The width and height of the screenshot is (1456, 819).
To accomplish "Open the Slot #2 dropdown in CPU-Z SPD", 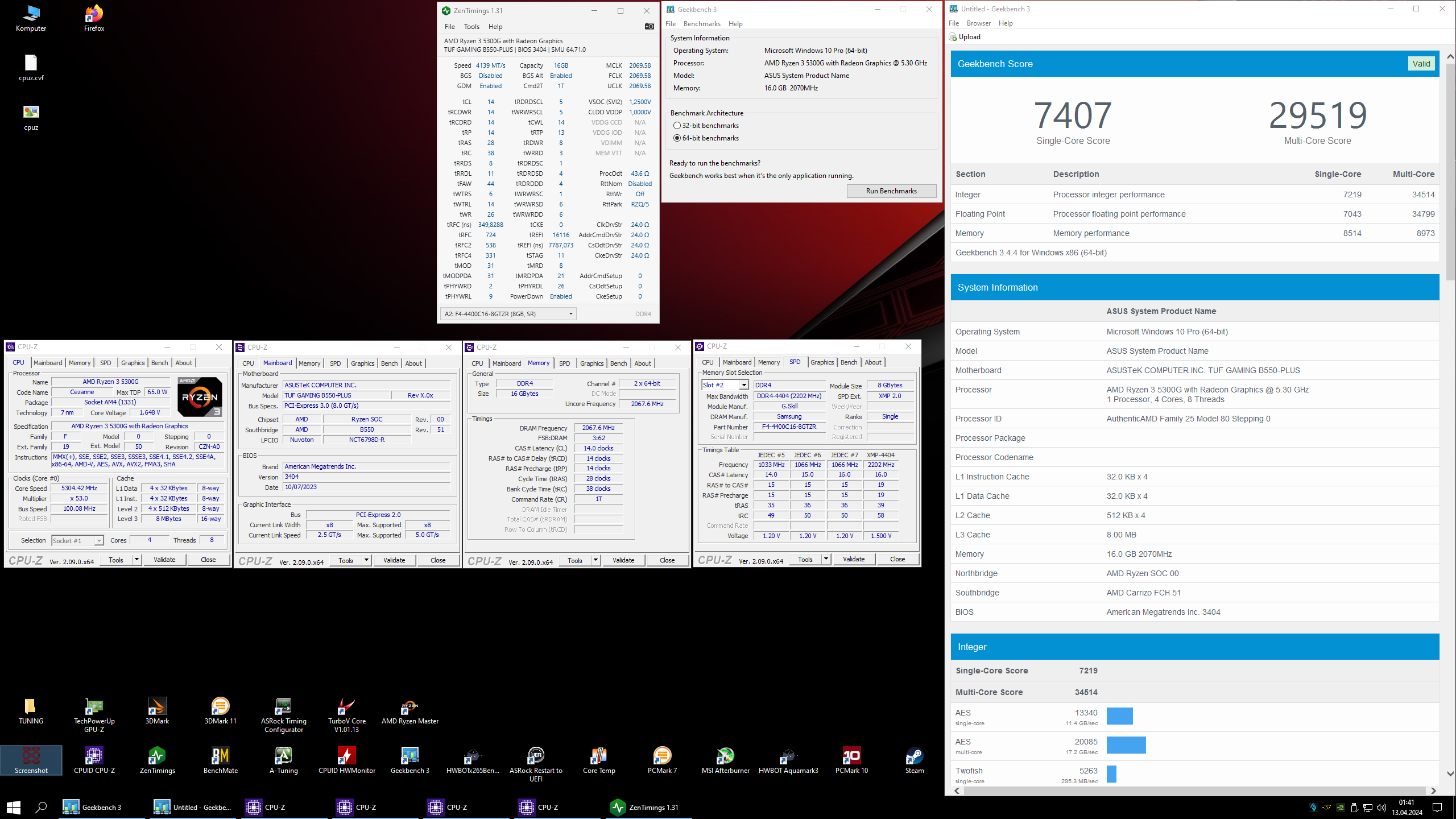I will 725,385.
